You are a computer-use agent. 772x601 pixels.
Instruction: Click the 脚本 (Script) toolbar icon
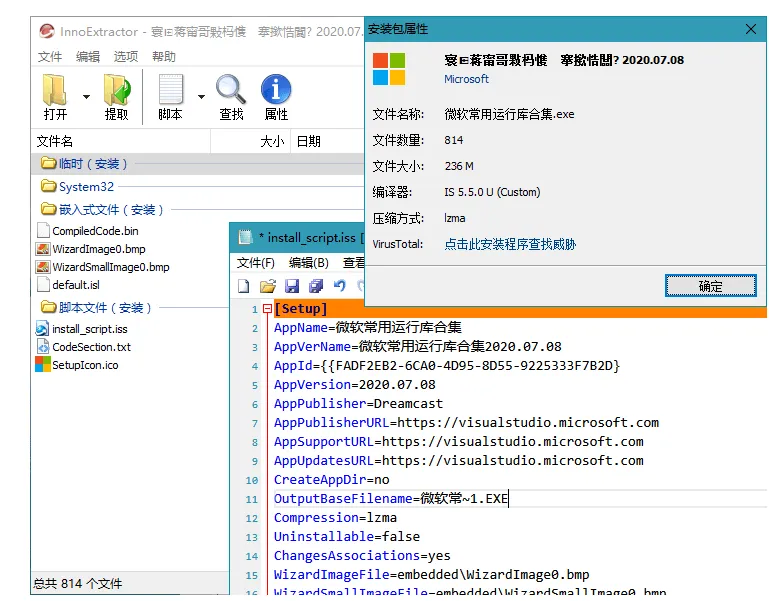pyautogui.click(x=170, y=89)
